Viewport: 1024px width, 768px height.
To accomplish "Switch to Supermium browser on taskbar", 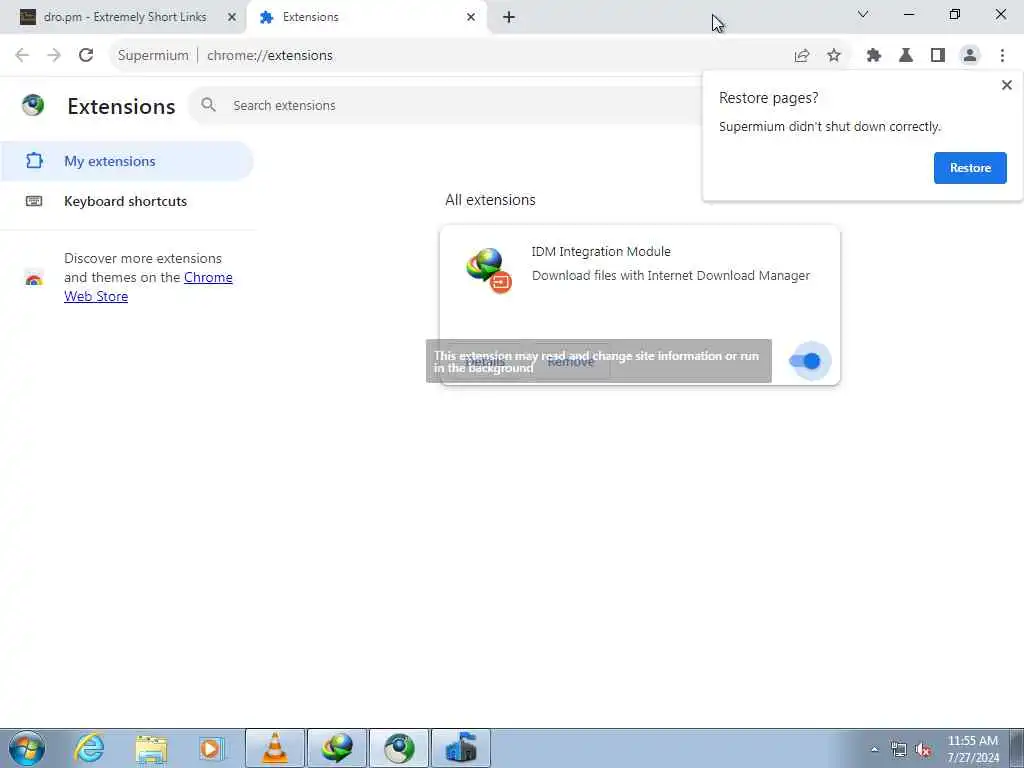I will (x=399, y=748).
